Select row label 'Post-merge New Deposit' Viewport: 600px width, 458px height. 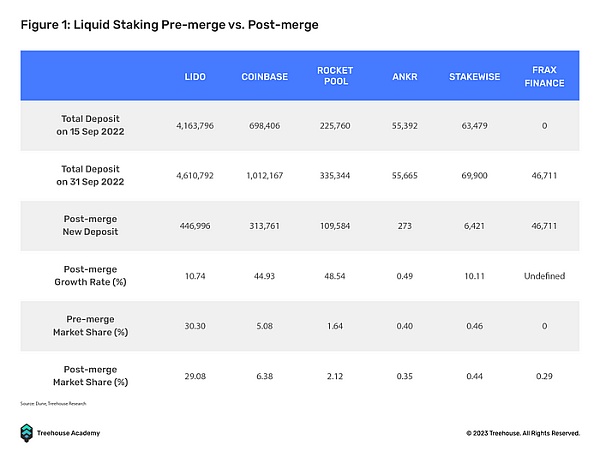[90, 225]
